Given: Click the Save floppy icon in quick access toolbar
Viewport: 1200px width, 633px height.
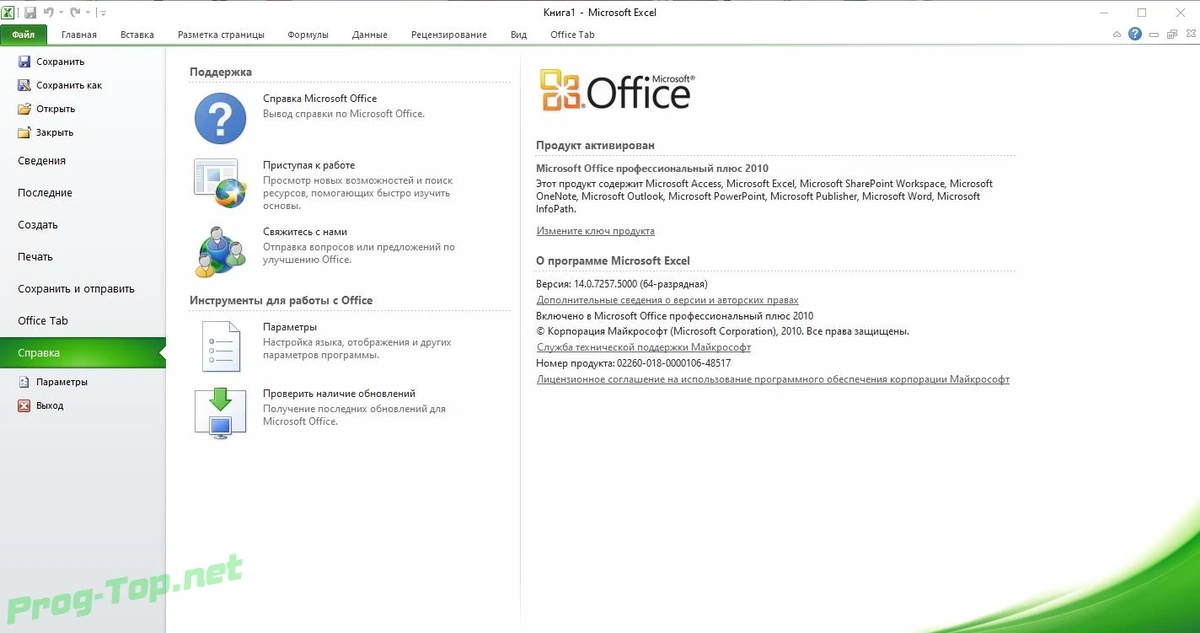Looking at the screenshot, I should point(30,12).
